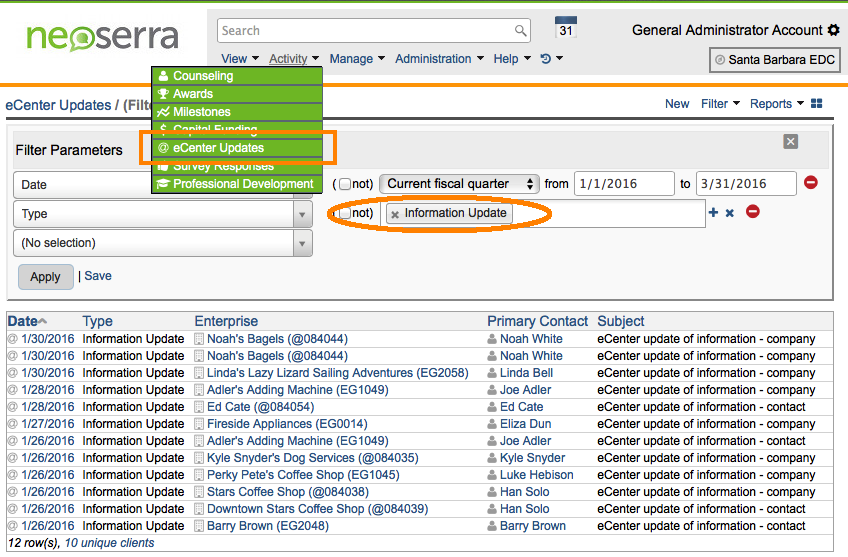
Task: Click the search magnifier icon
Action: click(520, 31)
